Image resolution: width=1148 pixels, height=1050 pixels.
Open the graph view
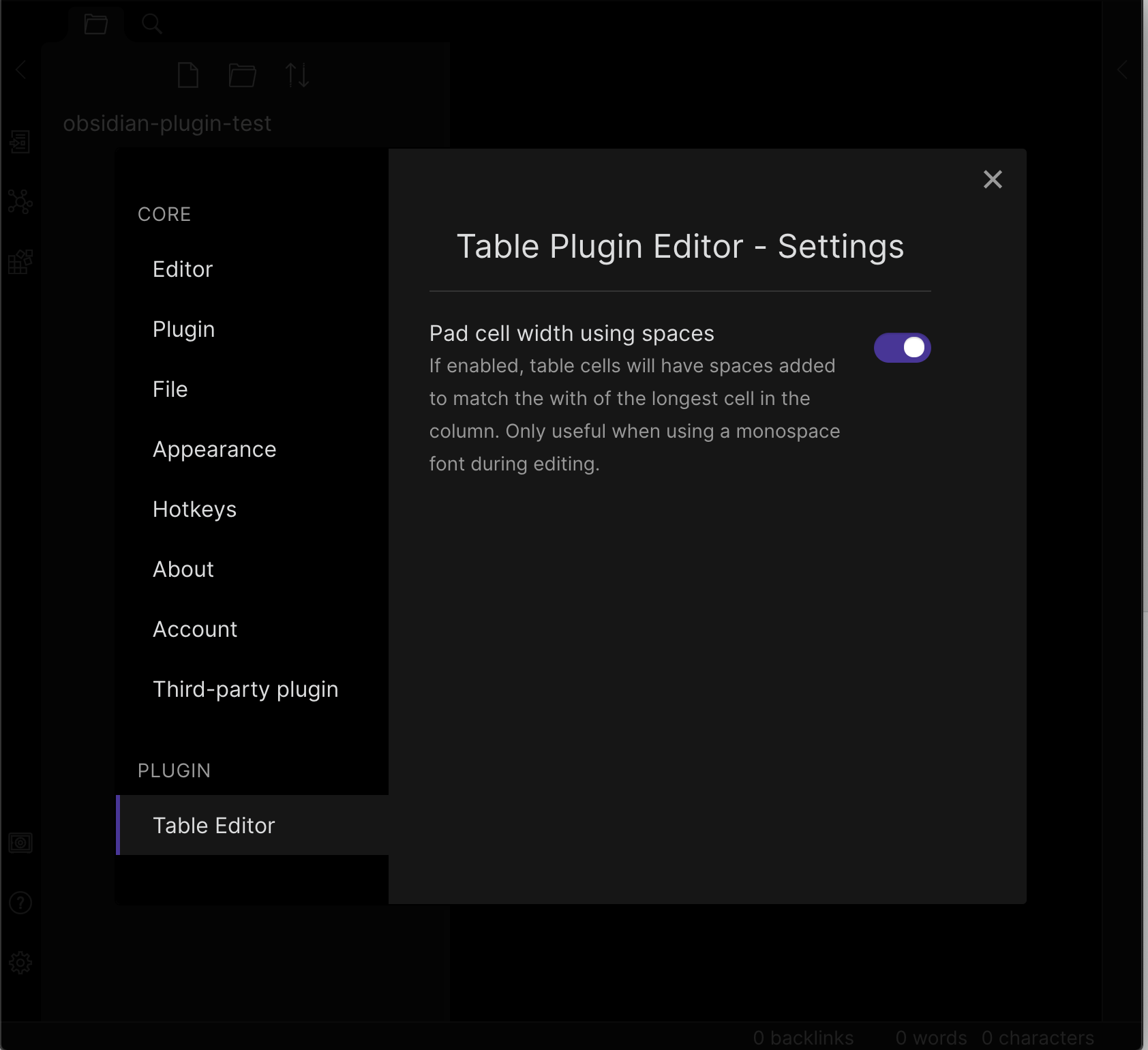[20, 202]
